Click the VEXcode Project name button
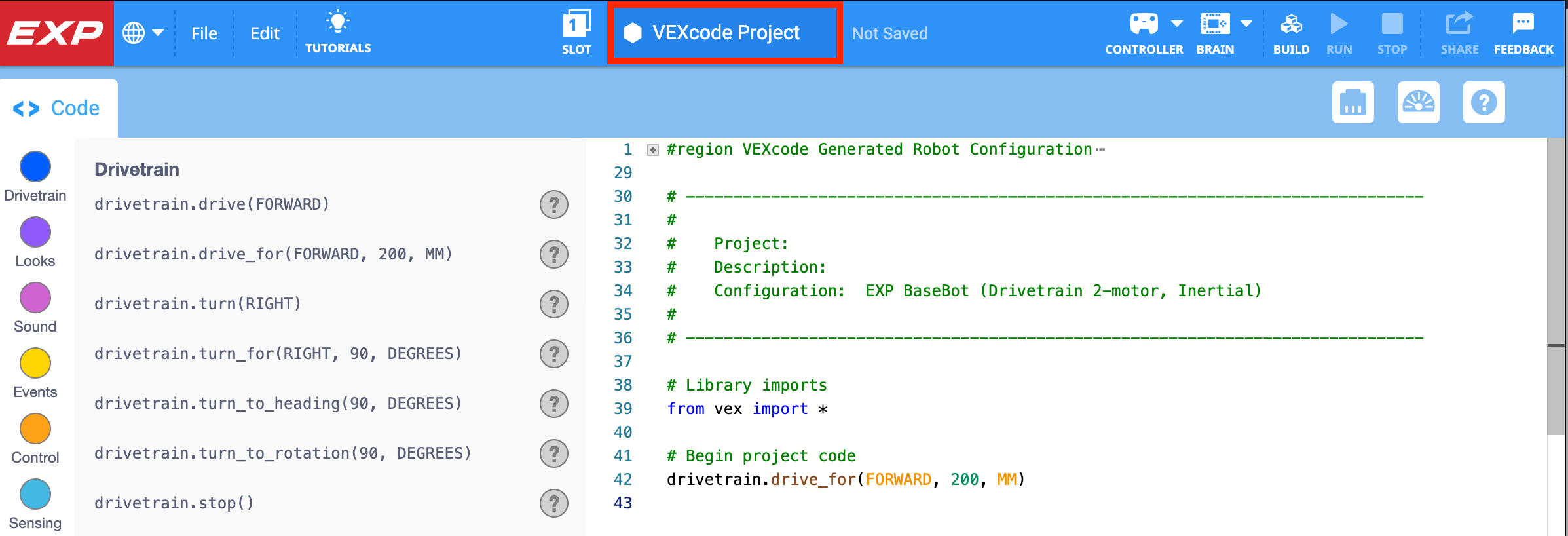 point(725,33)
